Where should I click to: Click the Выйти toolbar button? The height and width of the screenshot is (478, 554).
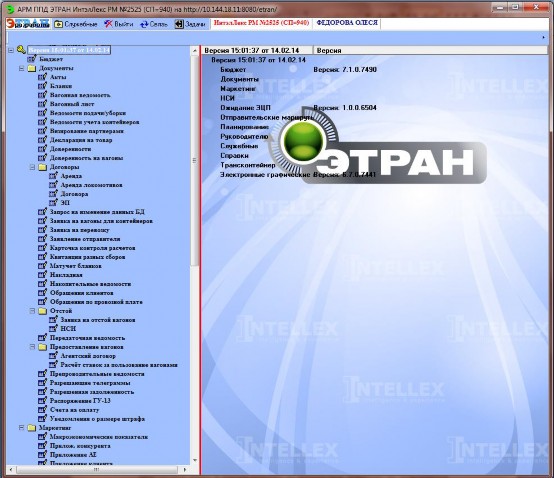point(119,24)
